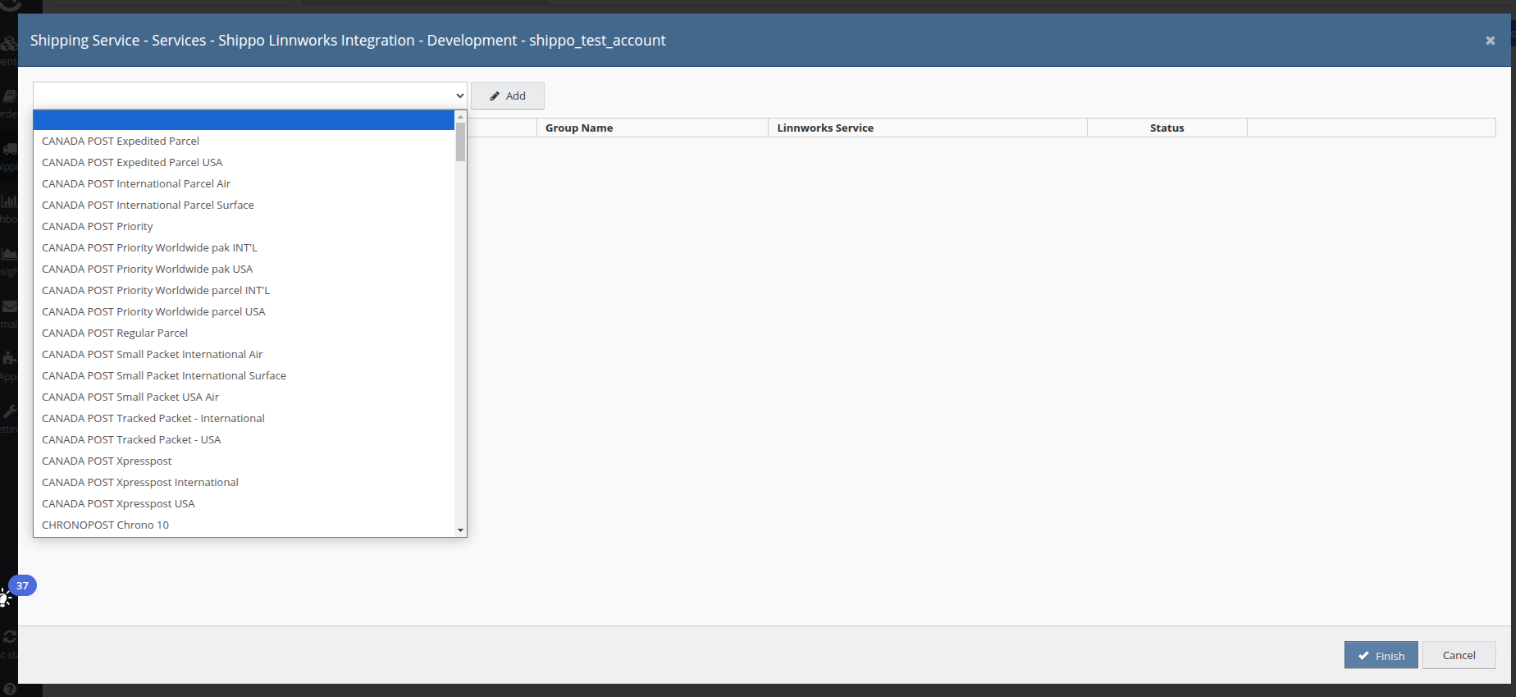The image size is (1516, 697).
Task: Select CANADA POST Priority Worldwide pak USA
Action: pos(244,269)
